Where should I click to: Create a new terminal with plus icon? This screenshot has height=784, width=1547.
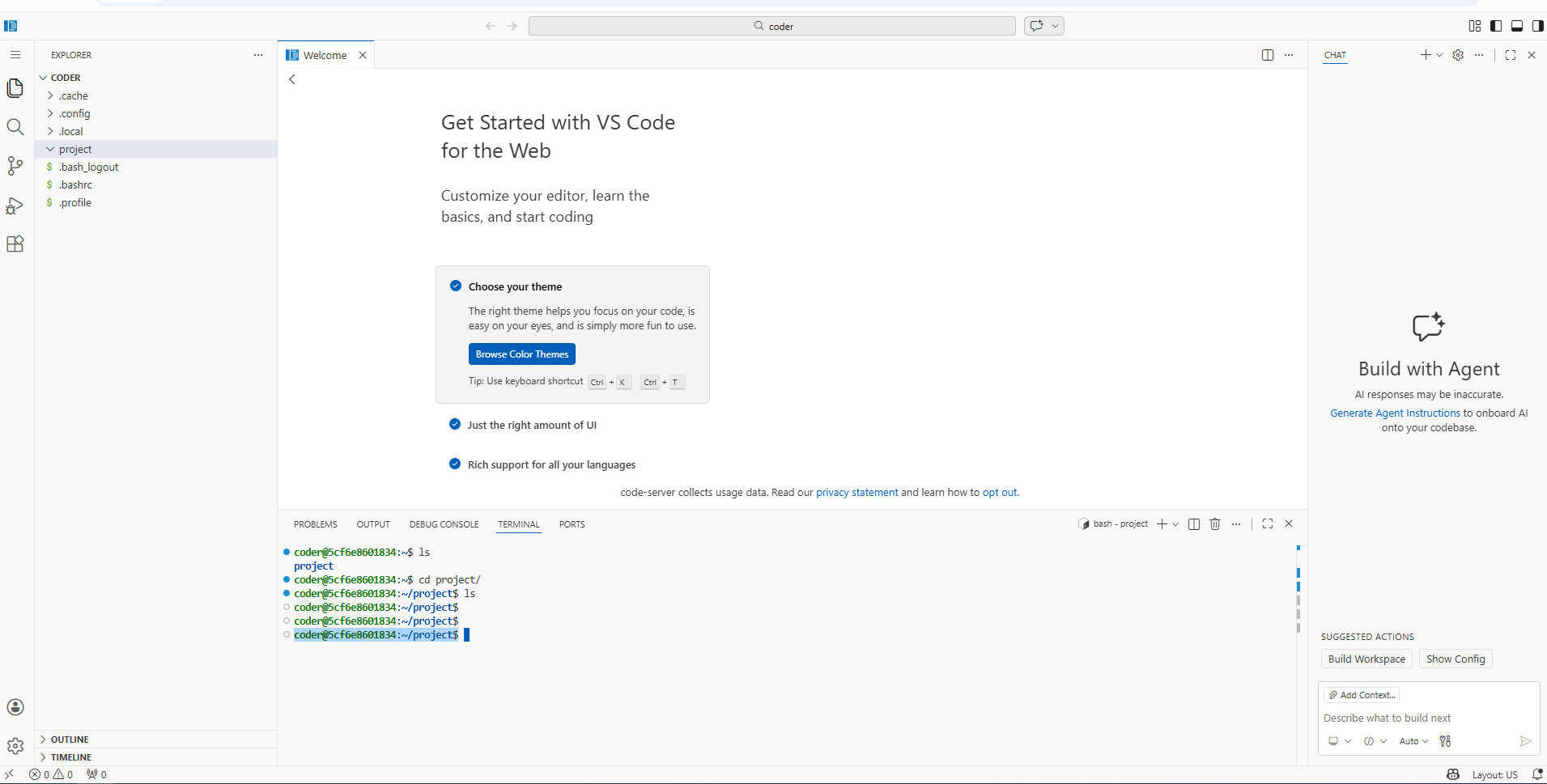(1162, 524)
